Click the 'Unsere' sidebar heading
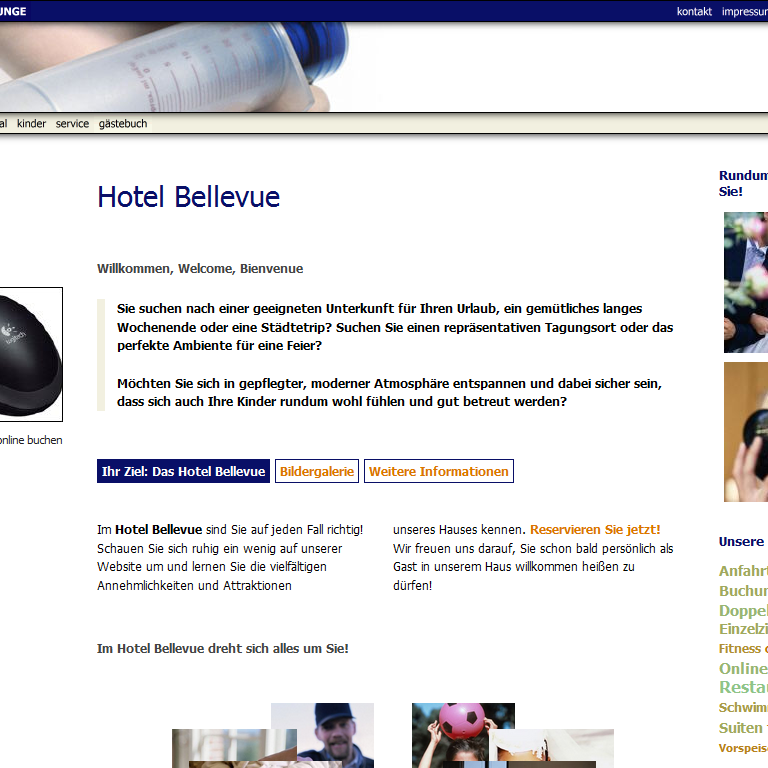The height and width of the screenshot is (768, 768). pyautogui.click(x=741, y=541)
